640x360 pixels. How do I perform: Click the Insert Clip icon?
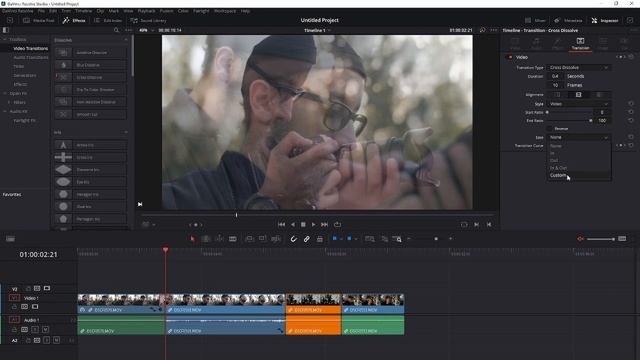click(249, 239)
